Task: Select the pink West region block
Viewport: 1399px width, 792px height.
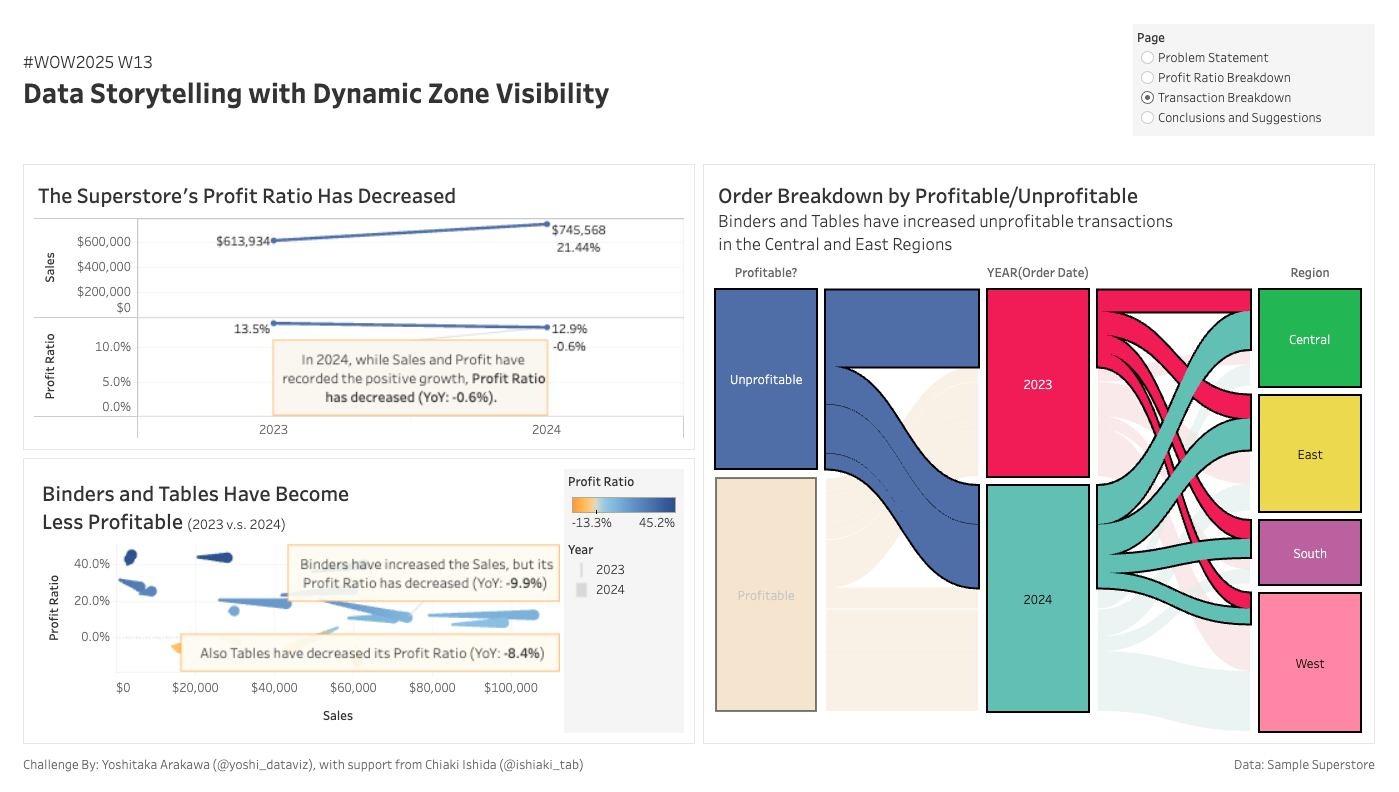Action: 1309,663
